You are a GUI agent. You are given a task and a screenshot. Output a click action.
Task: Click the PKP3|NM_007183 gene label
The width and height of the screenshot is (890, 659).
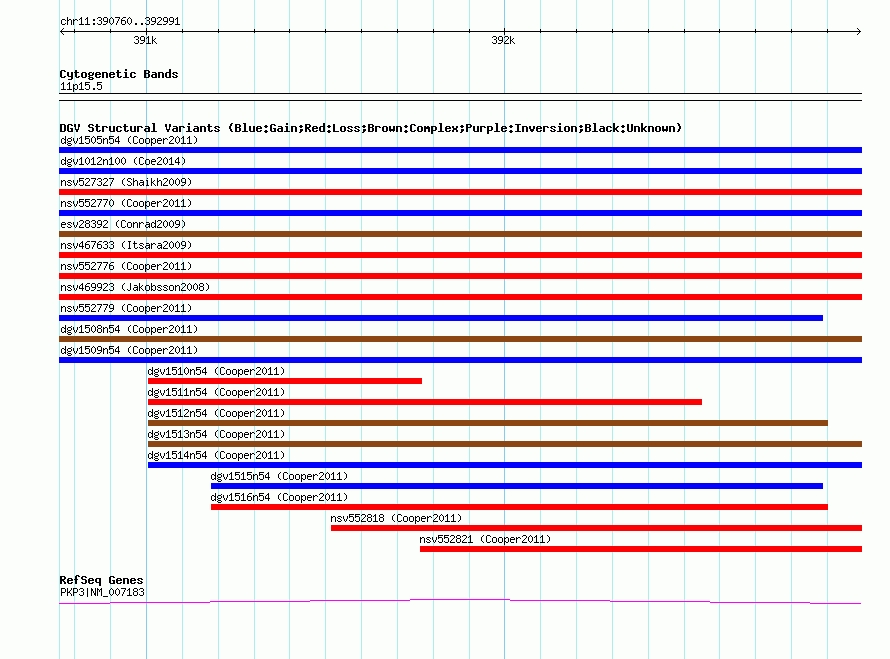click(102, 593)
